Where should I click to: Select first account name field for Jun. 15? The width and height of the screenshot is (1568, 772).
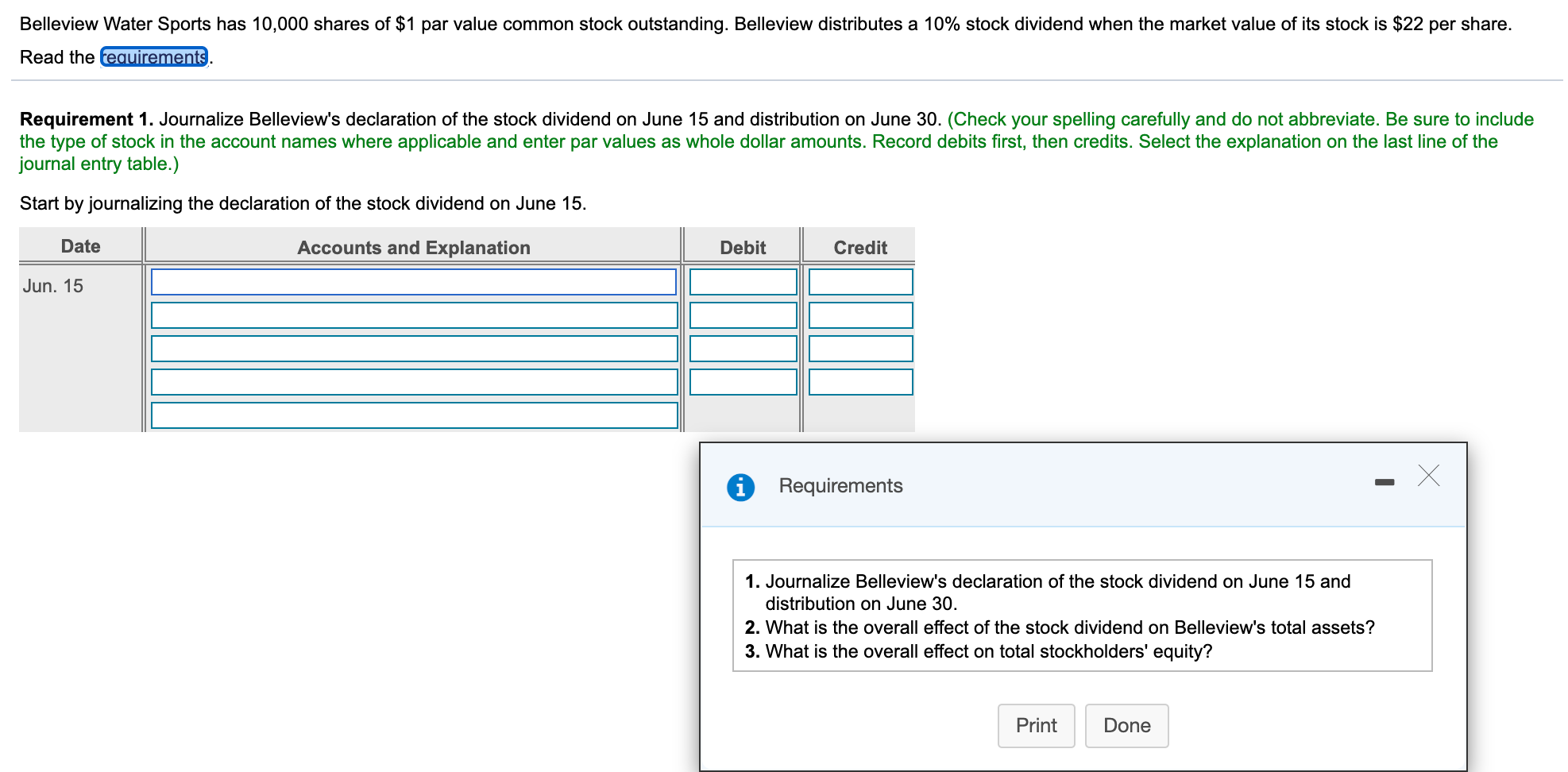click(x=414, y=282)
